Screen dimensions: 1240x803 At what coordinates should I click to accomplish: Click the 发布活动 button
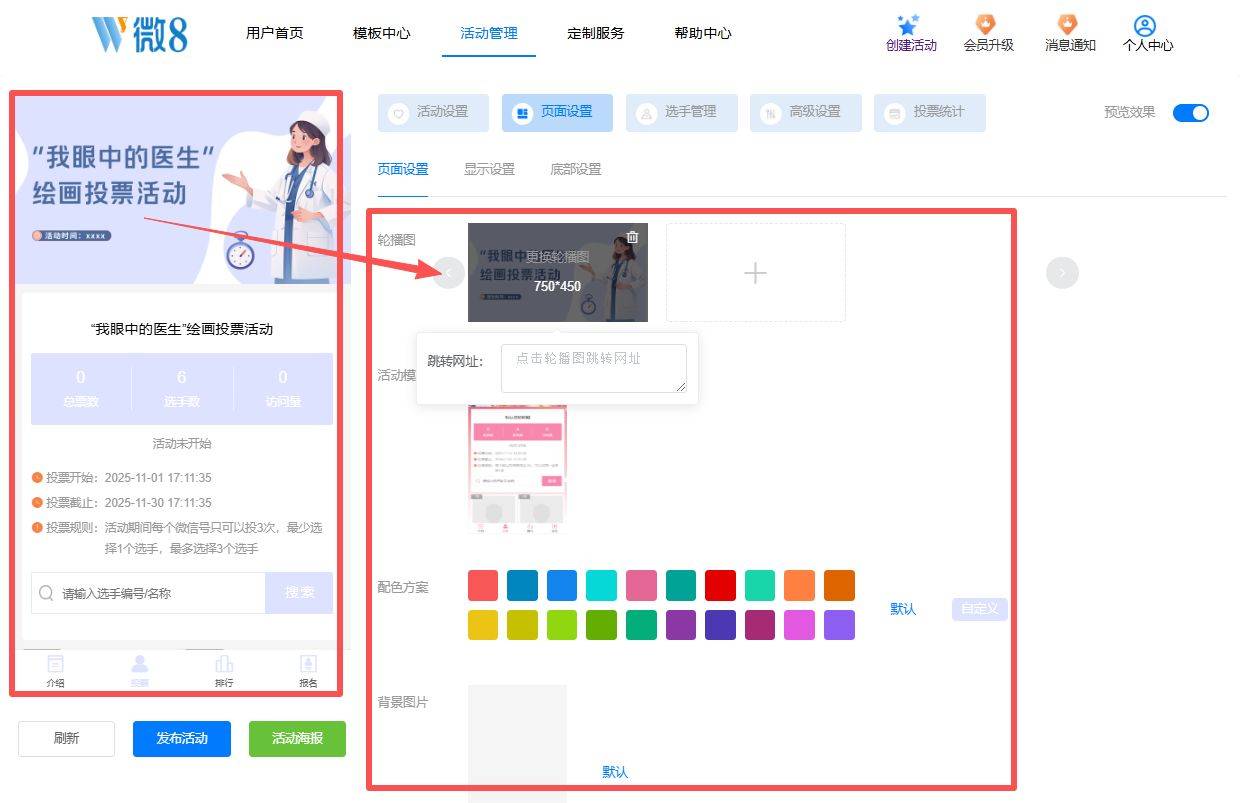(182, 739)
